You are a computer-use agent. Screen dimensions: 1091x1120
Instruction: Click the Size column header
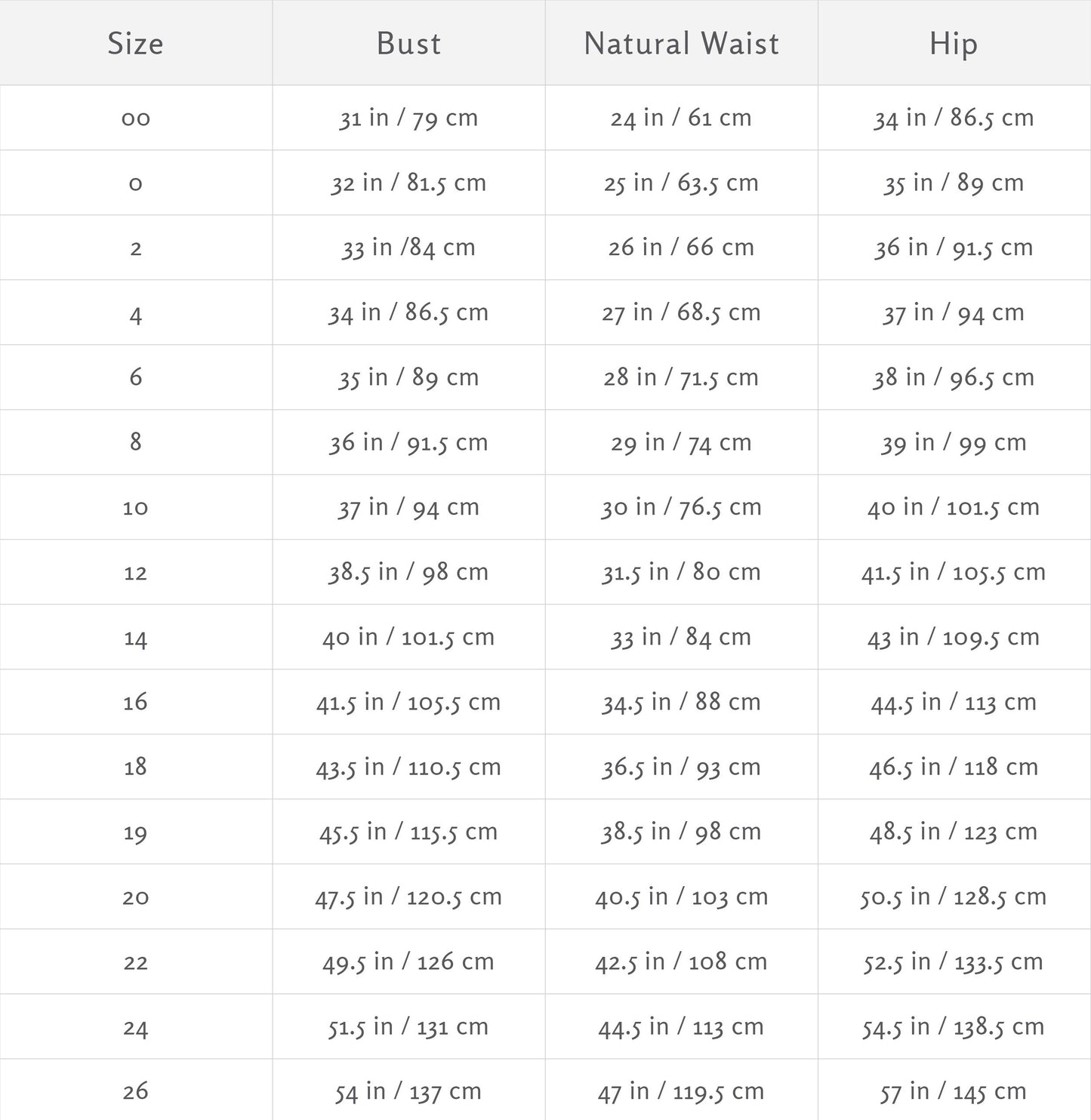[x=135, y=43]
